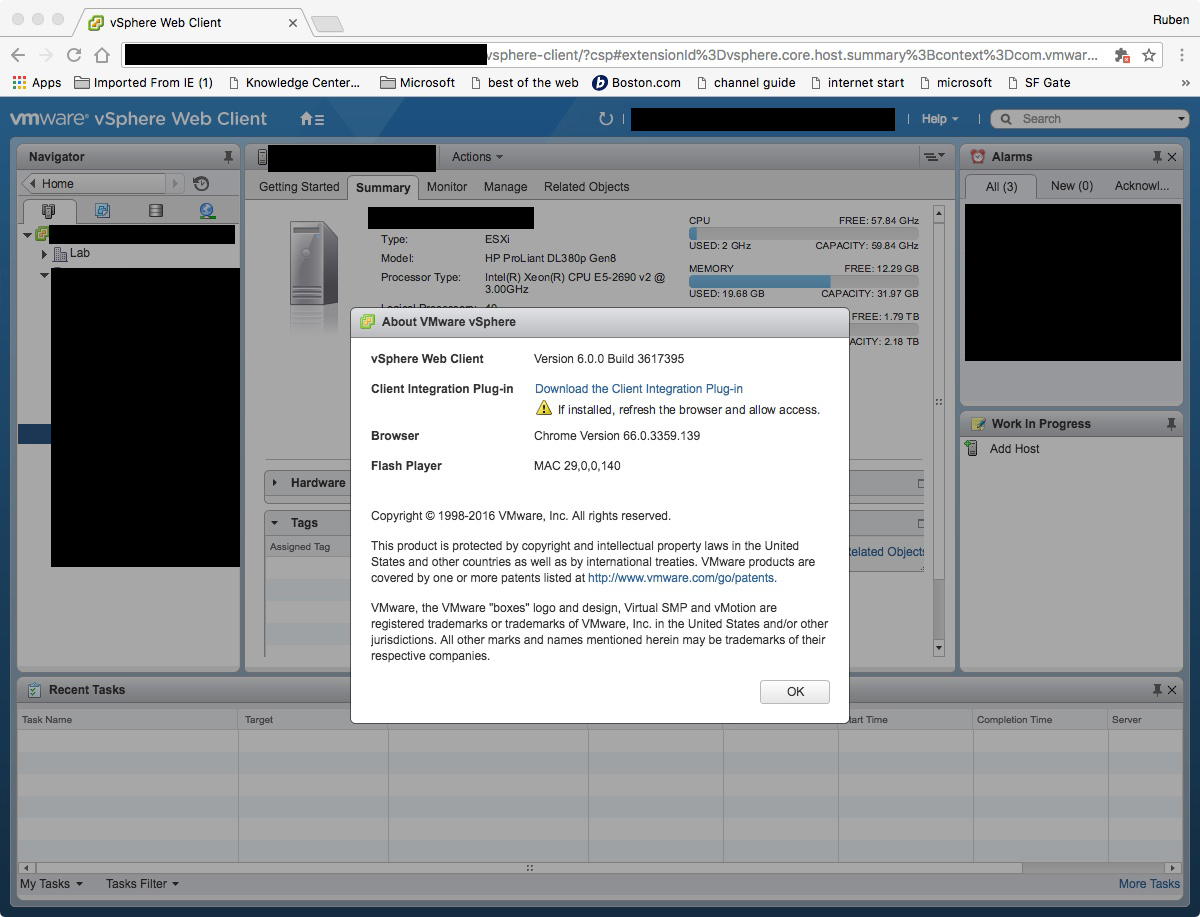Open the Actions dropdown
This screenshot has height=917, width=1200.
point(477,157)
